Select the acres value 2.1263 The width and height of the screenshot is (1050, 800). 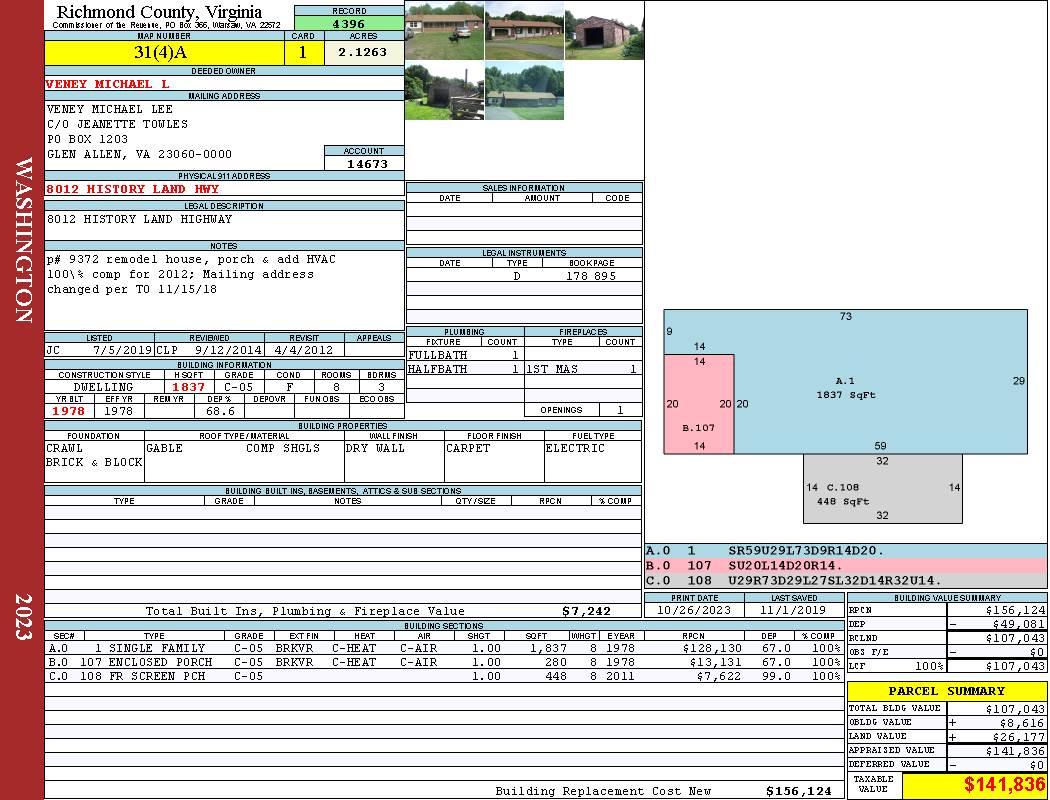[x=362, y=52]
